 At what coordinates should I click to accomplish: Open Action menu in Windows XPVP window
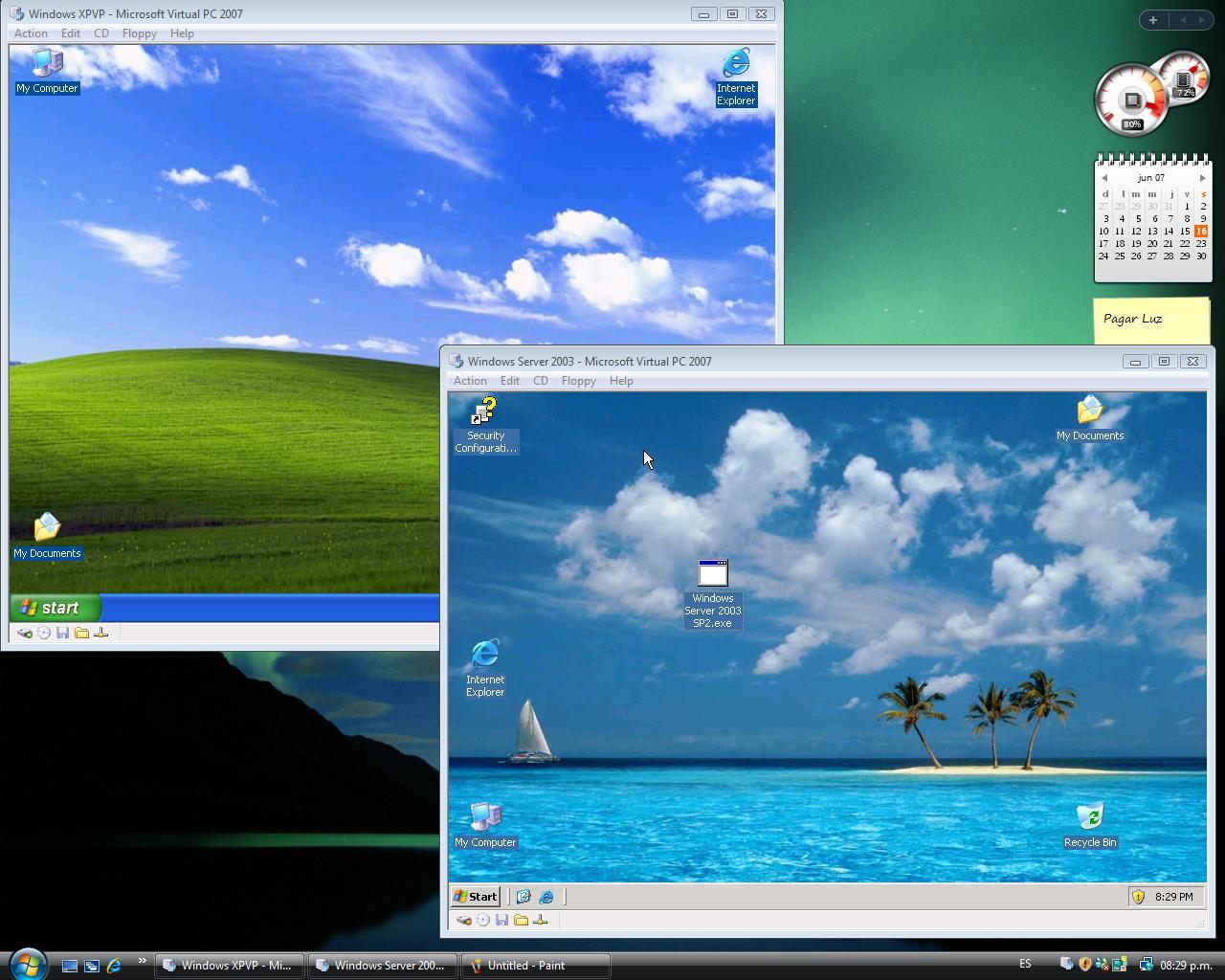31,33
